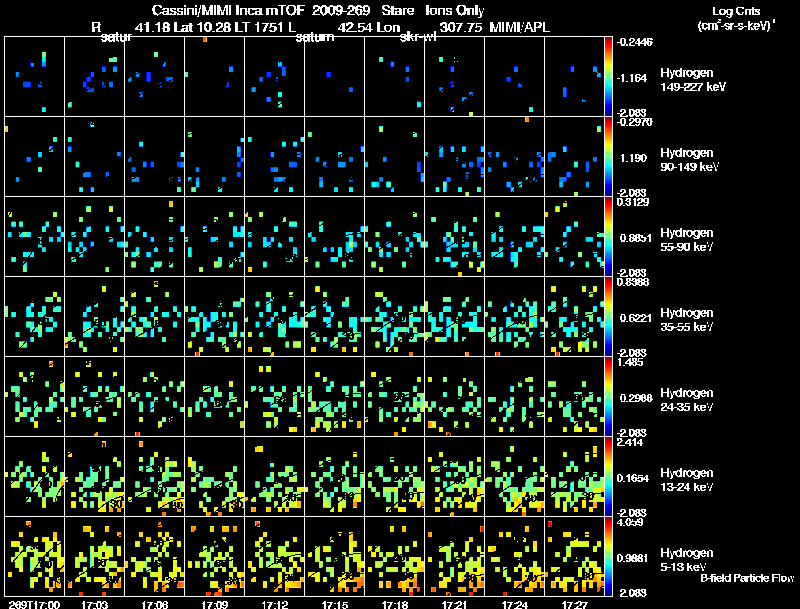The image size is (800, 609).
Task: Click the Hydrogen 24-35 keV row label
Action: pos(688,400)
